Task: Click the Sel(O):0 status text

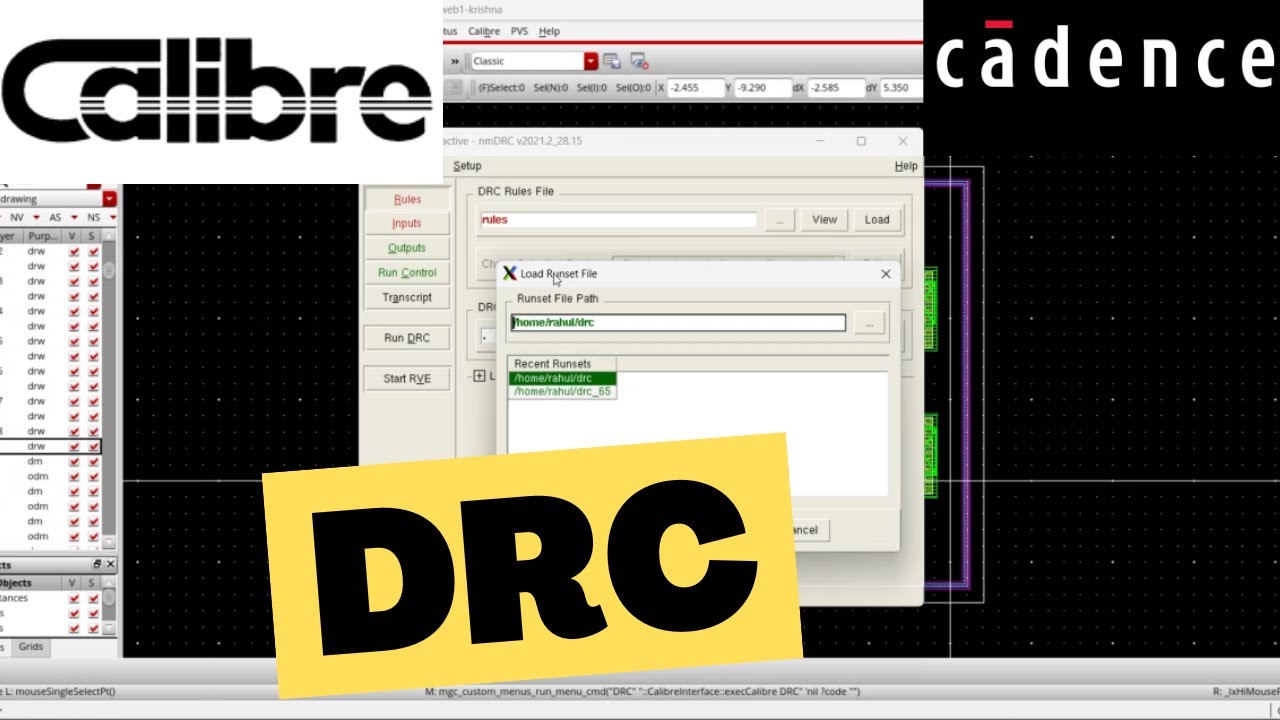Action: [632, 88]
